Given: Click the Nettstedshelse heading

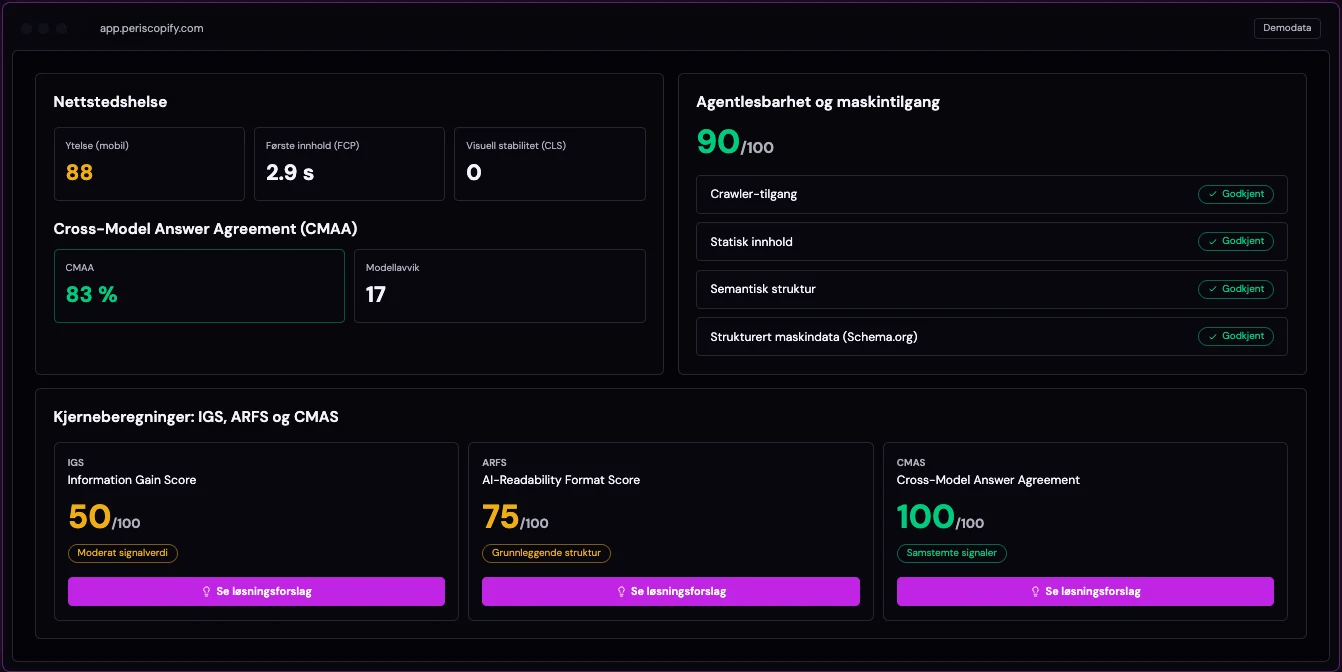Looking at the screenshot, I should pyautogui.click(x=110, y=102).
